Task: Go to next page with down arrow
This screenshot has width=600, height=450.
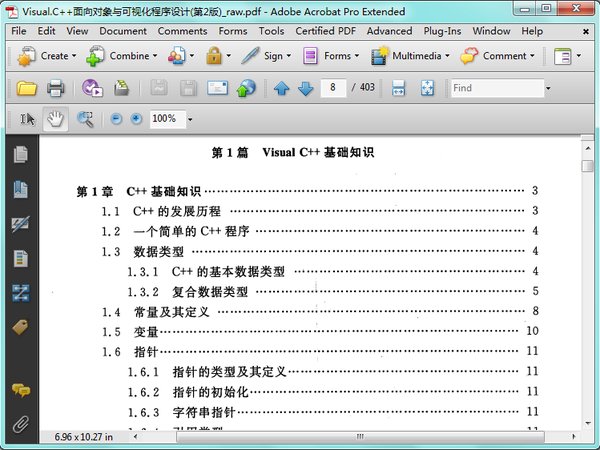Action: [306, 88]
